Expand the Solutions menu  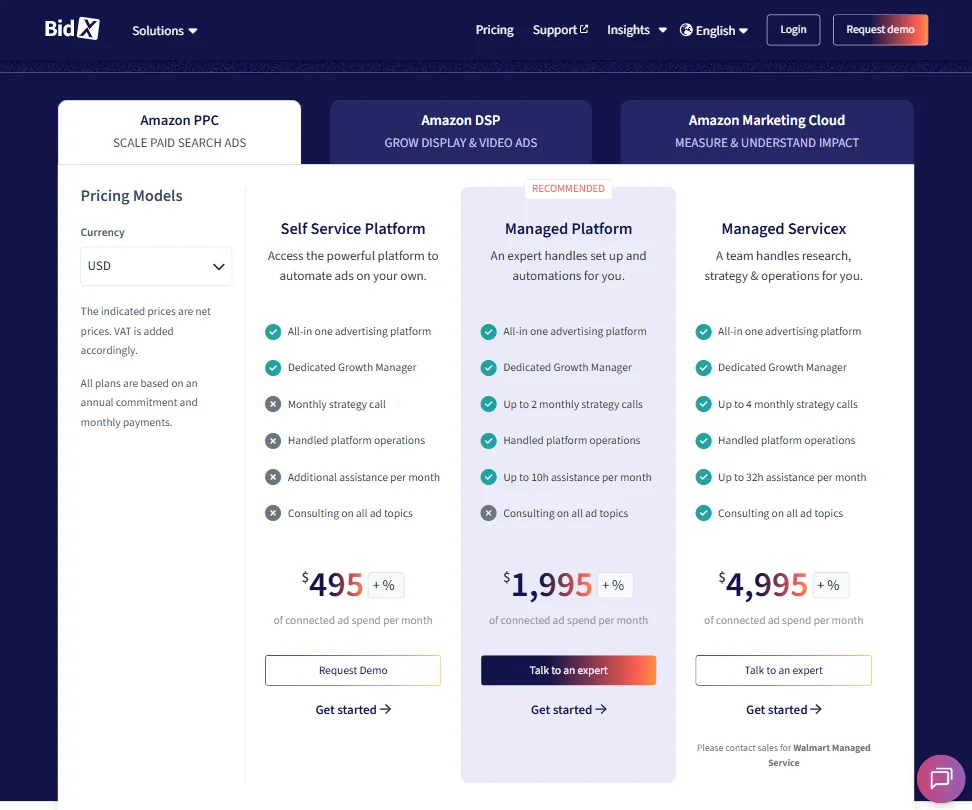164,30
